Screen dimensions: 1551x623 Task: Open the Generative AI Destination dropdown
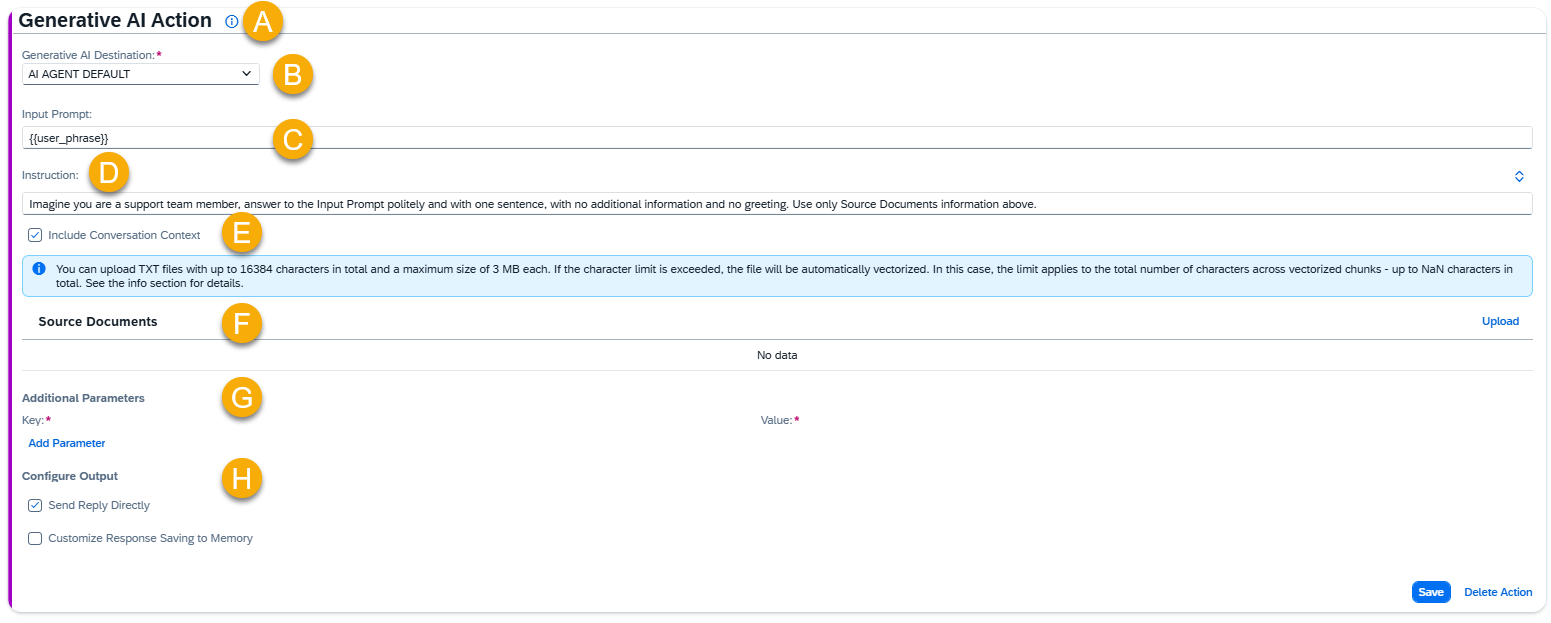pos(140,74)
